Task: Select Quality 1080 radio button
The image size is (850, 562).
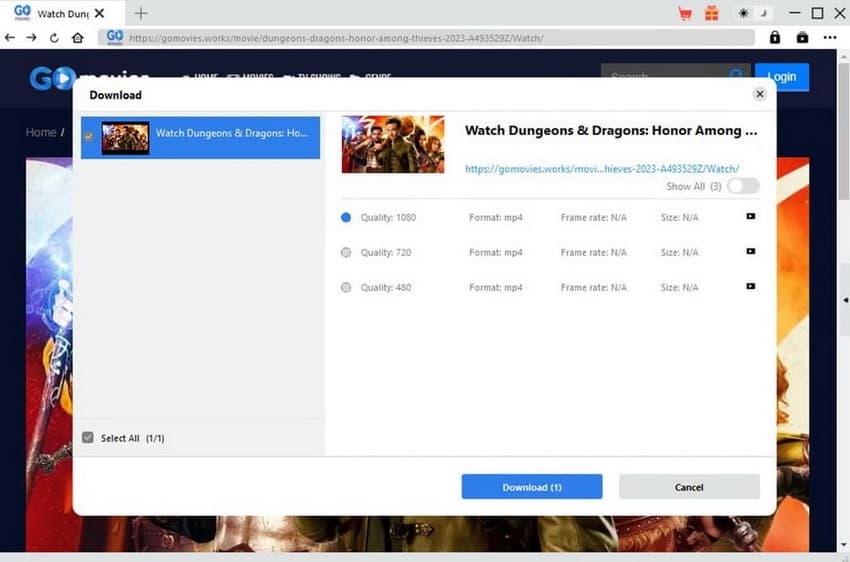Action: [346, 217]
